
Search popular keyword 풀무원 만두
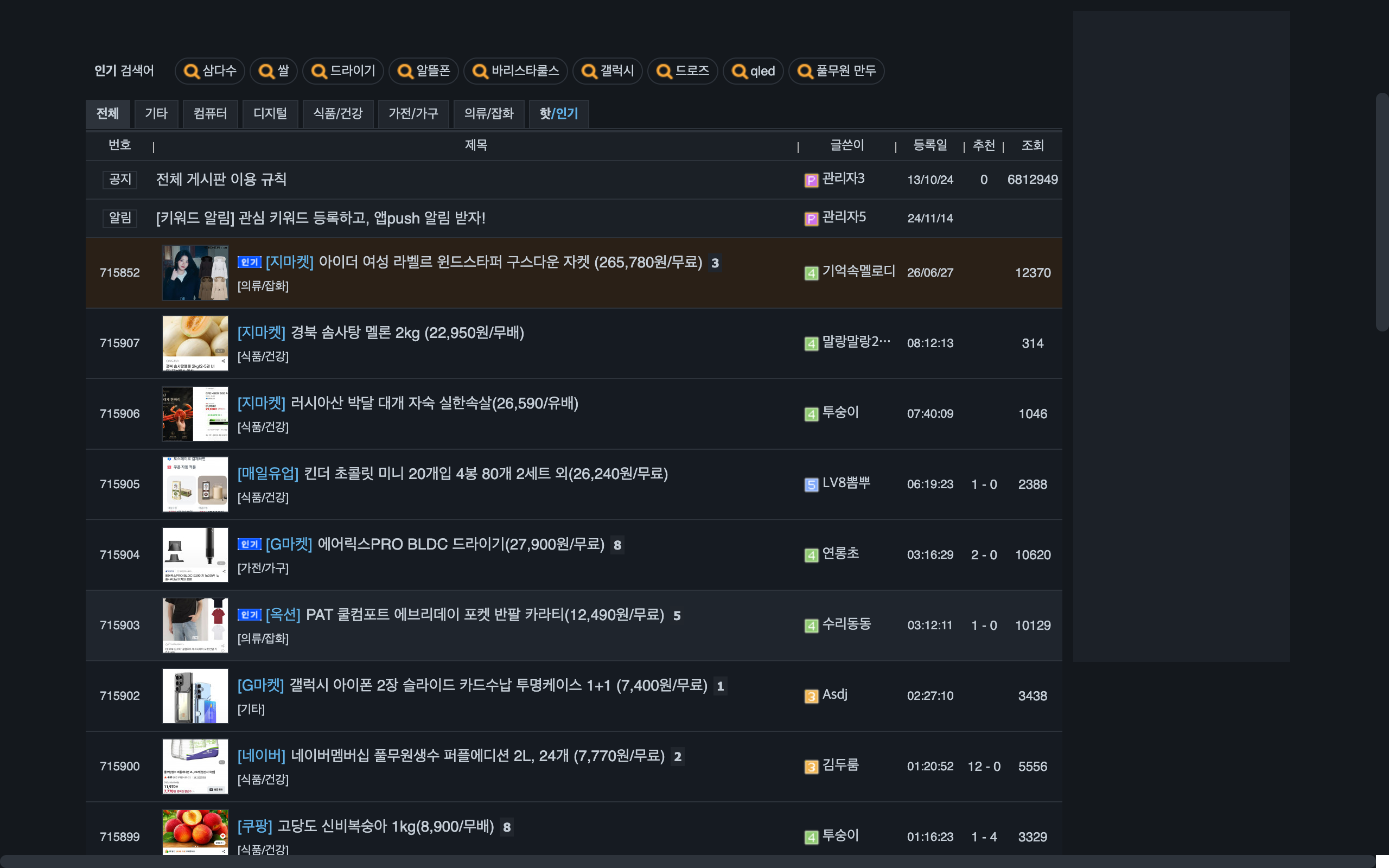(x=836, y=71)
